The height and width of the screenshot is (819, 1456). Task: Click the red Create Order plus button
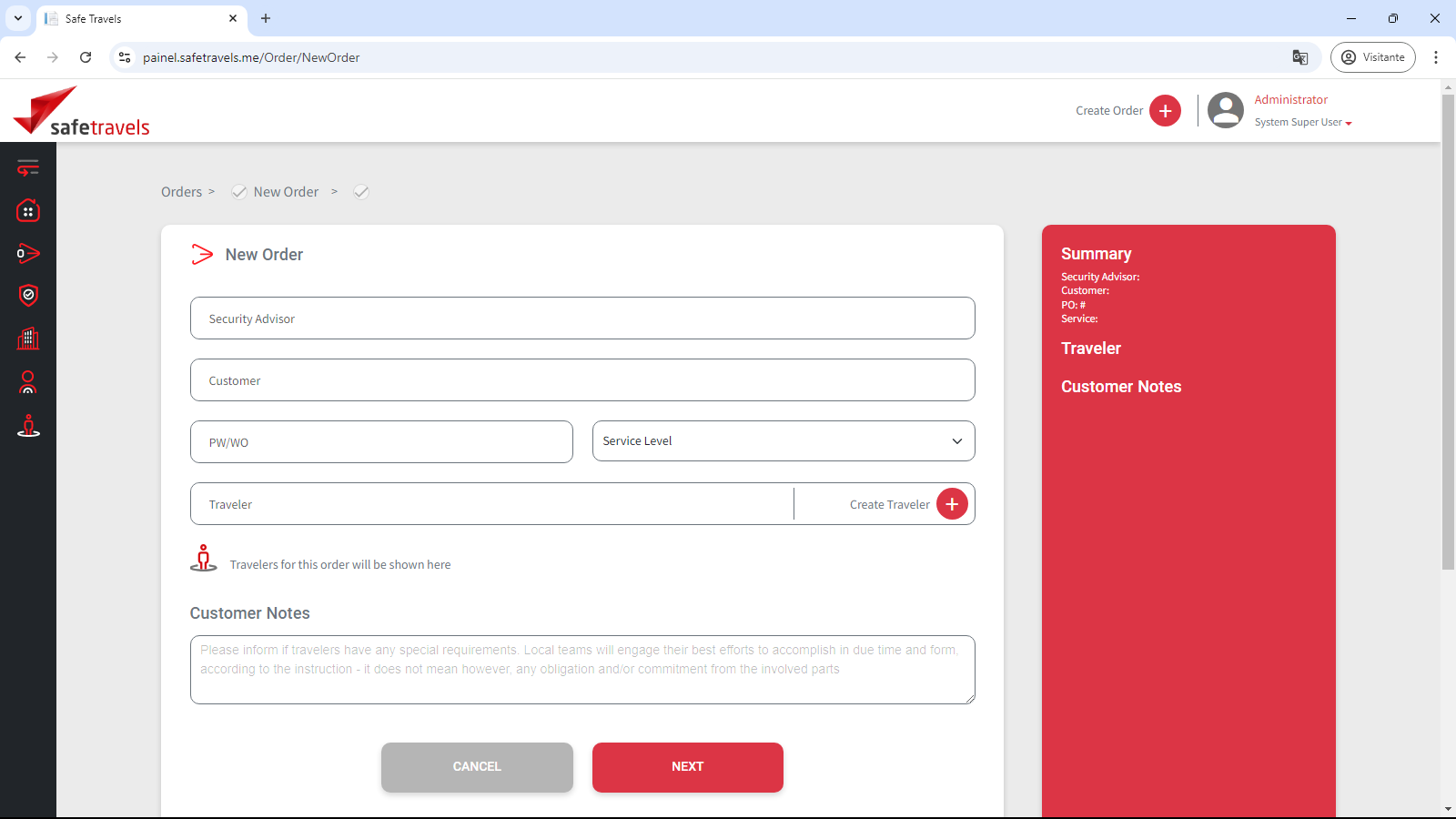click(x=1165, y=111)
